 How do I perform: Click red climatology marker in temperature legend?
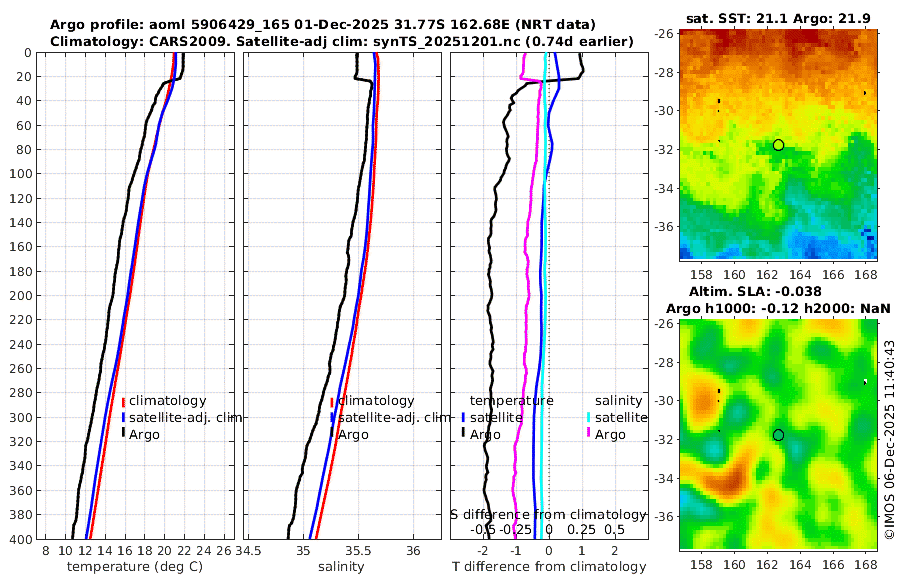123,401
